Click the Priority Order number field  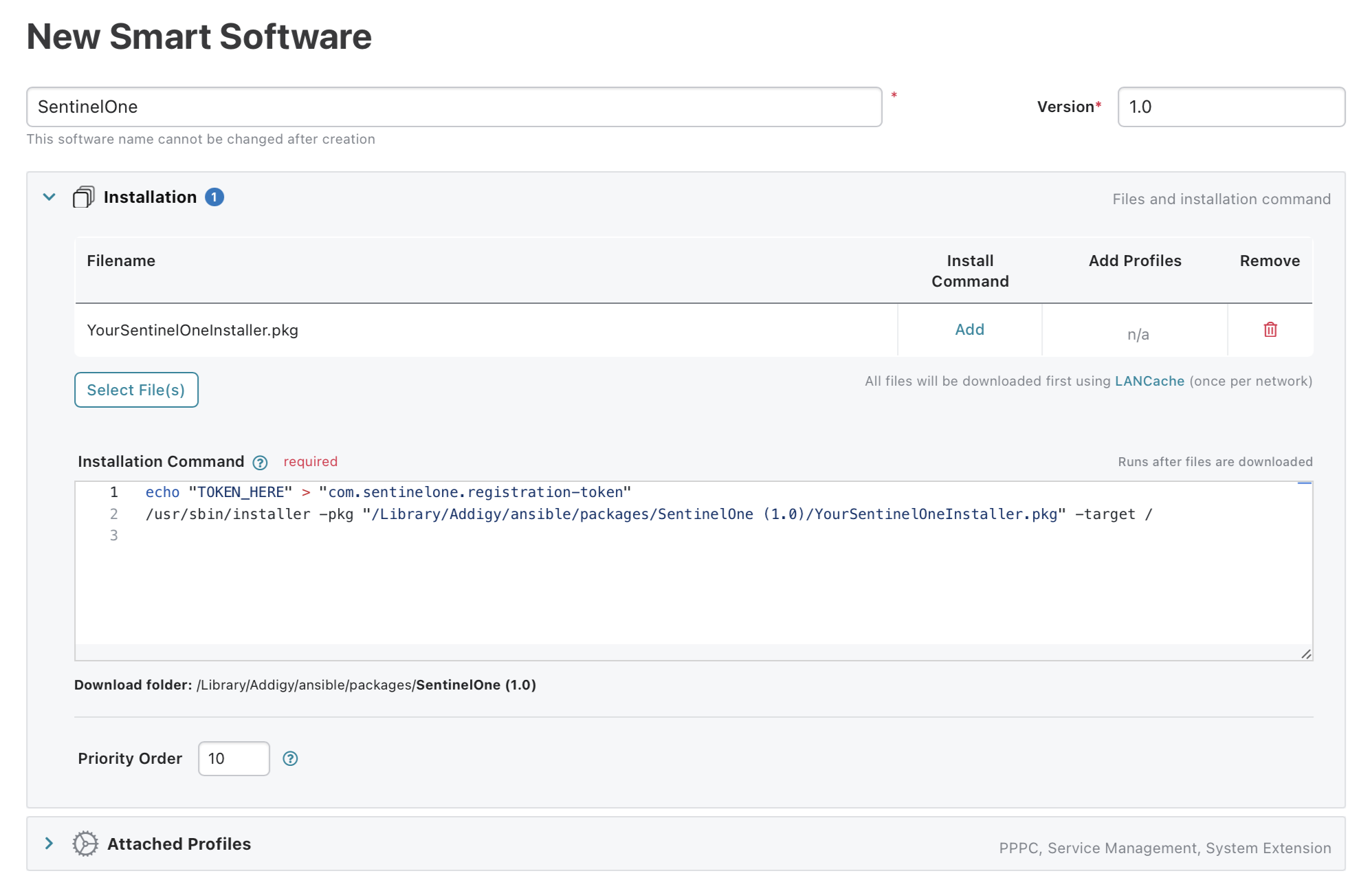tap(234, 758)
